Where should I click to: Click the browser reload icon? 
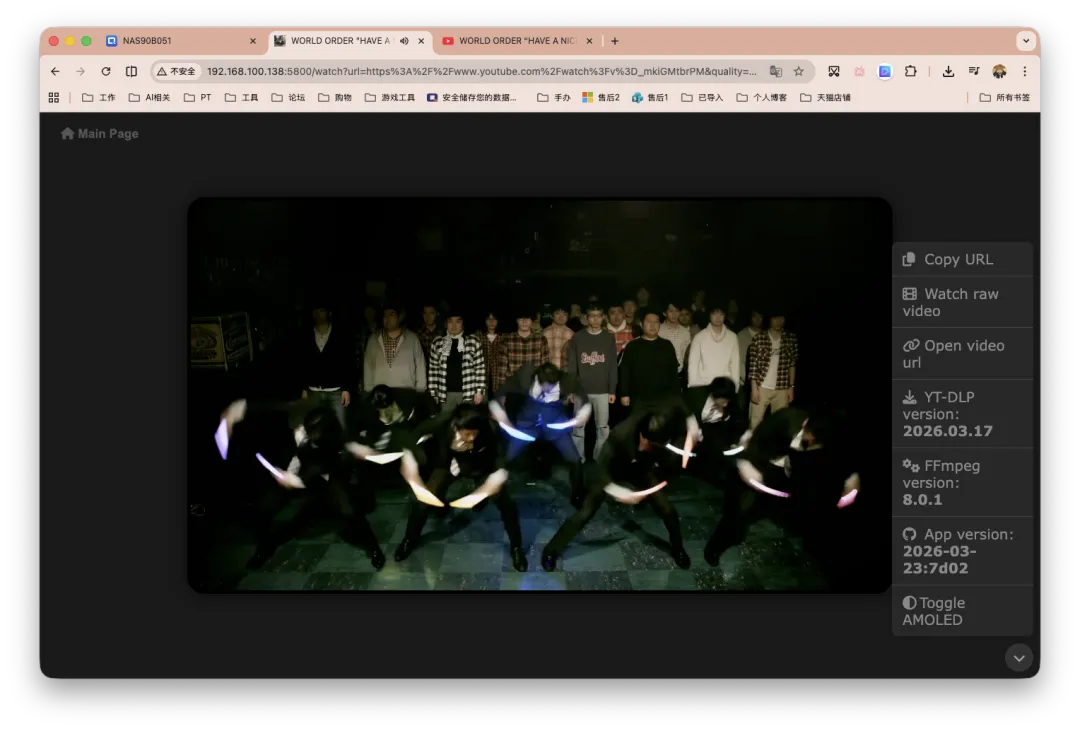pos(105,71)
